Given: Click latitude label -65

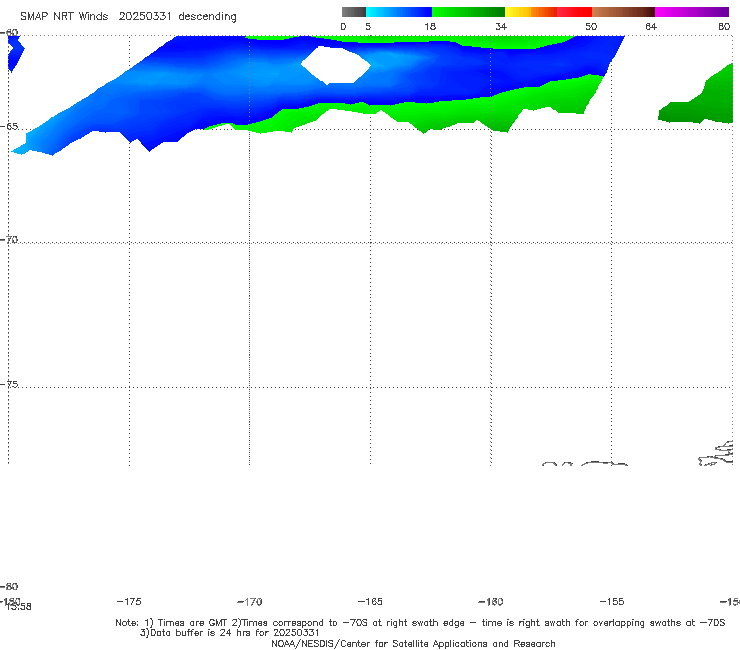Looking at the screenshot, I should [x=9, y=127].
